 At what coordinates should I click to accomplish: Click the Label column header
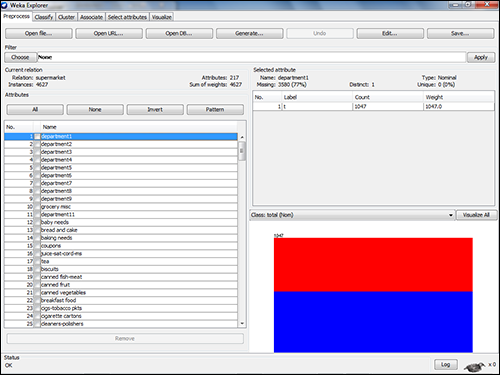[x=317, y=97]
